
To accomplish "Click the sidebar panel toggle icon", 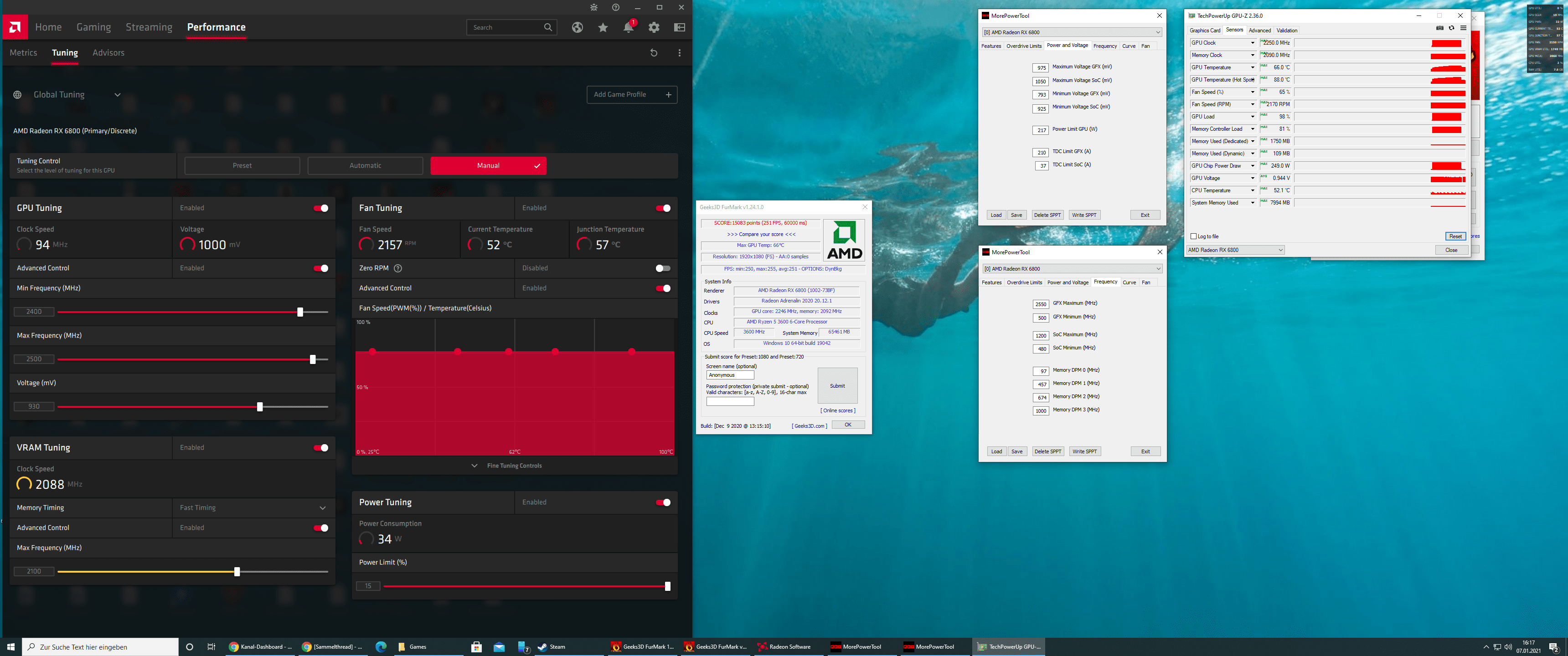I will 679,27.
